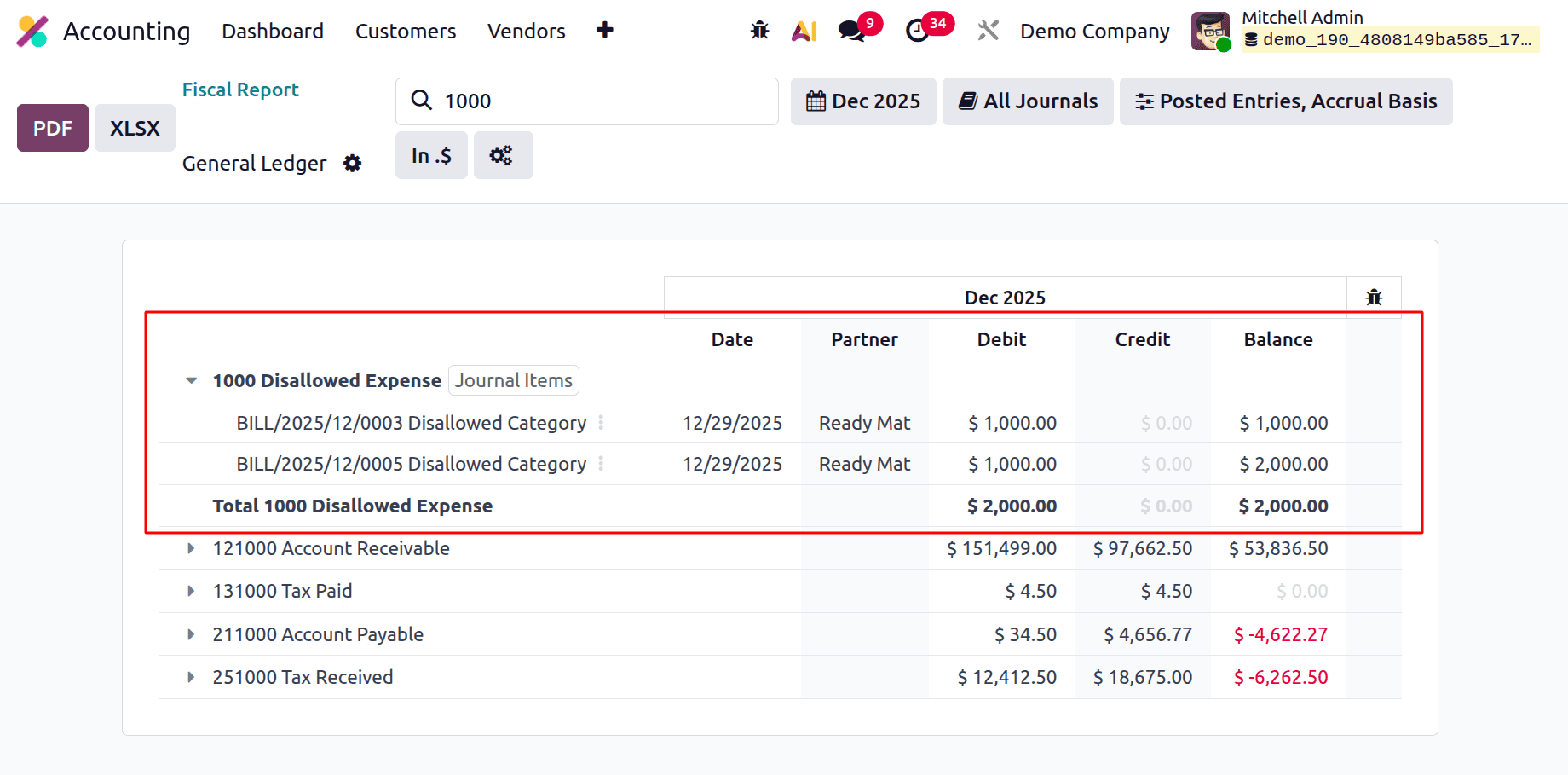Image resolution: width=1568 pixels, height=775 pixels.
Task: Open the Demo Company switcher
Action: coord(1095,32)
